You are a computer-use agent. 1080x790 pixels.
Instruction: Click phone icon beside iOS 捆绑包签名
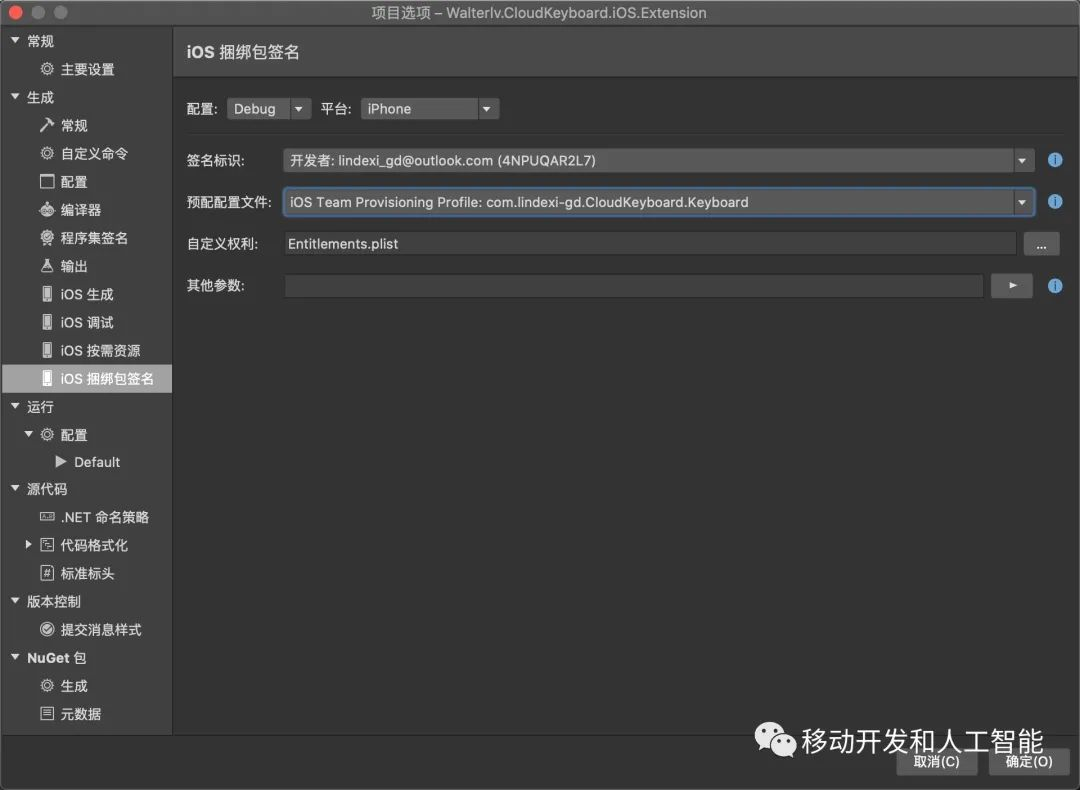(47, 378)
